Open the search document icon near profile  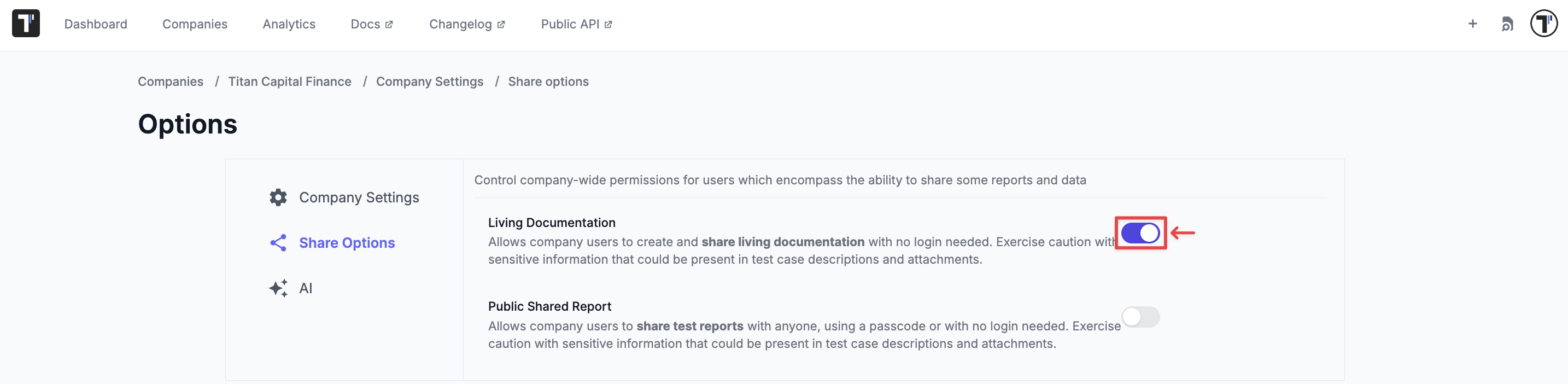point(1508,24)
